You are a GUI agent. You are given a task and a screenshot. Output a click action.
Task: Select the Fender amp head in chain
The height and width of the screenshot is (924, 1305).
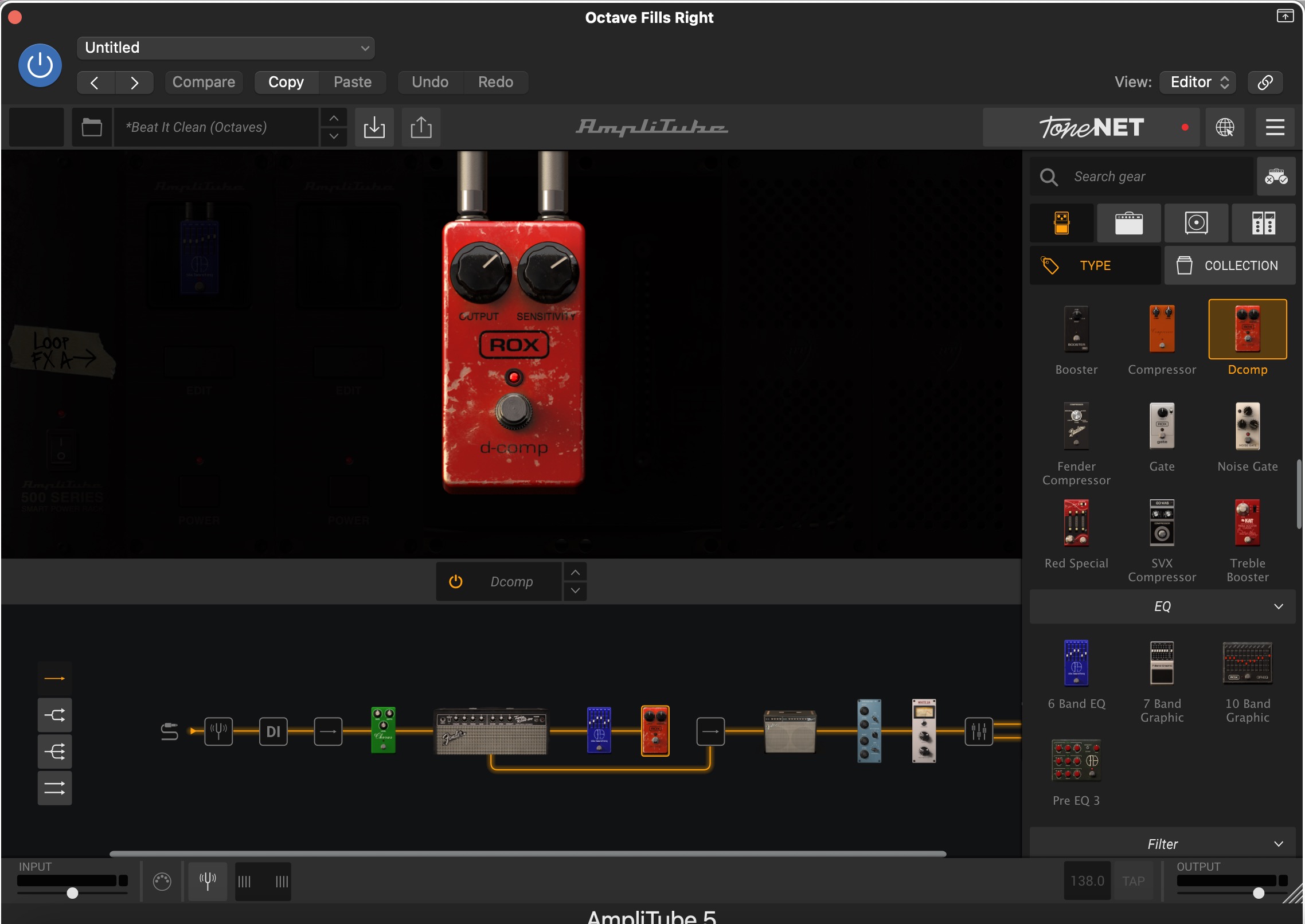click(491, 731)
